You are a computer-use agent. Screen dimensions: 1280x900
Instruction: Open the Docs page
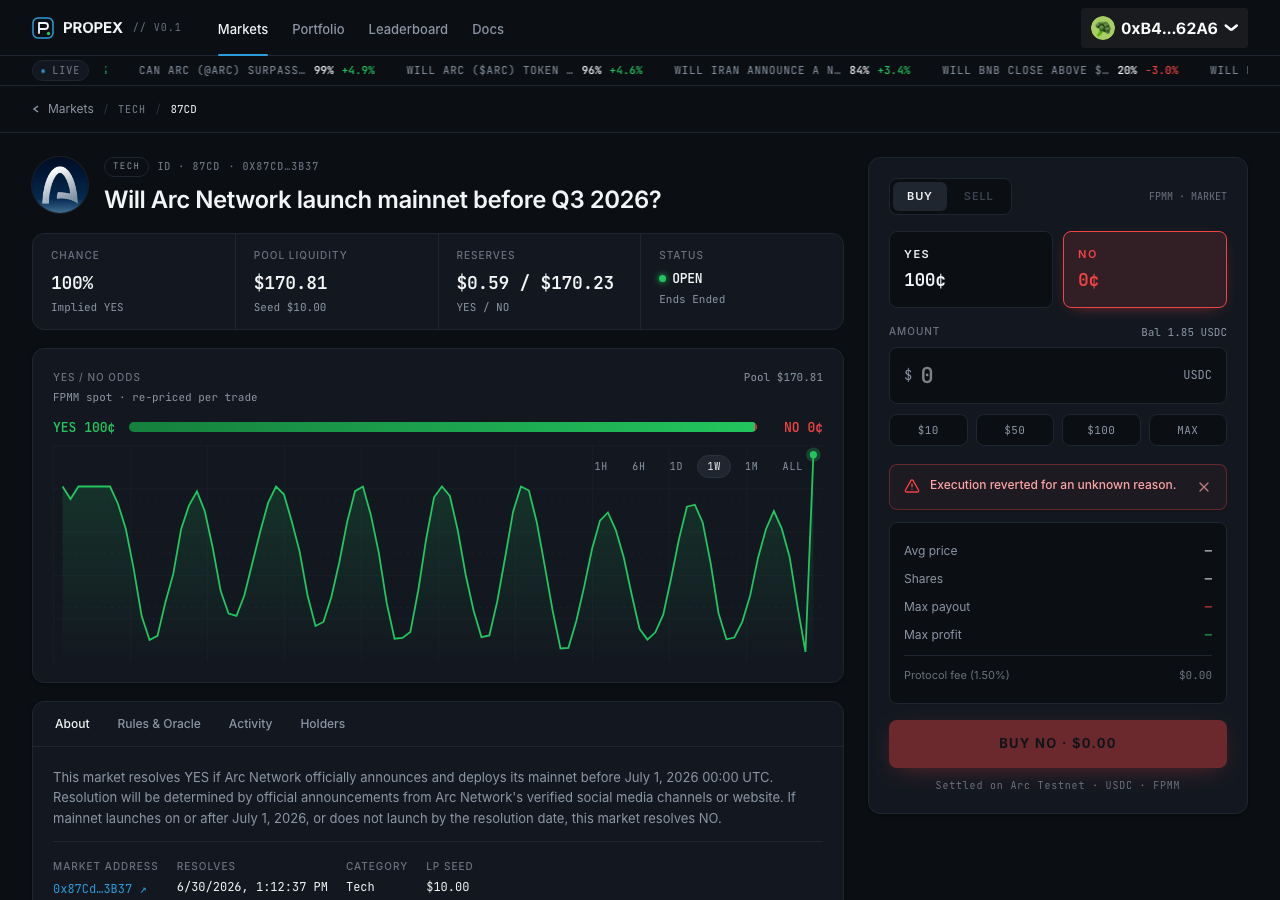(488, 29)
